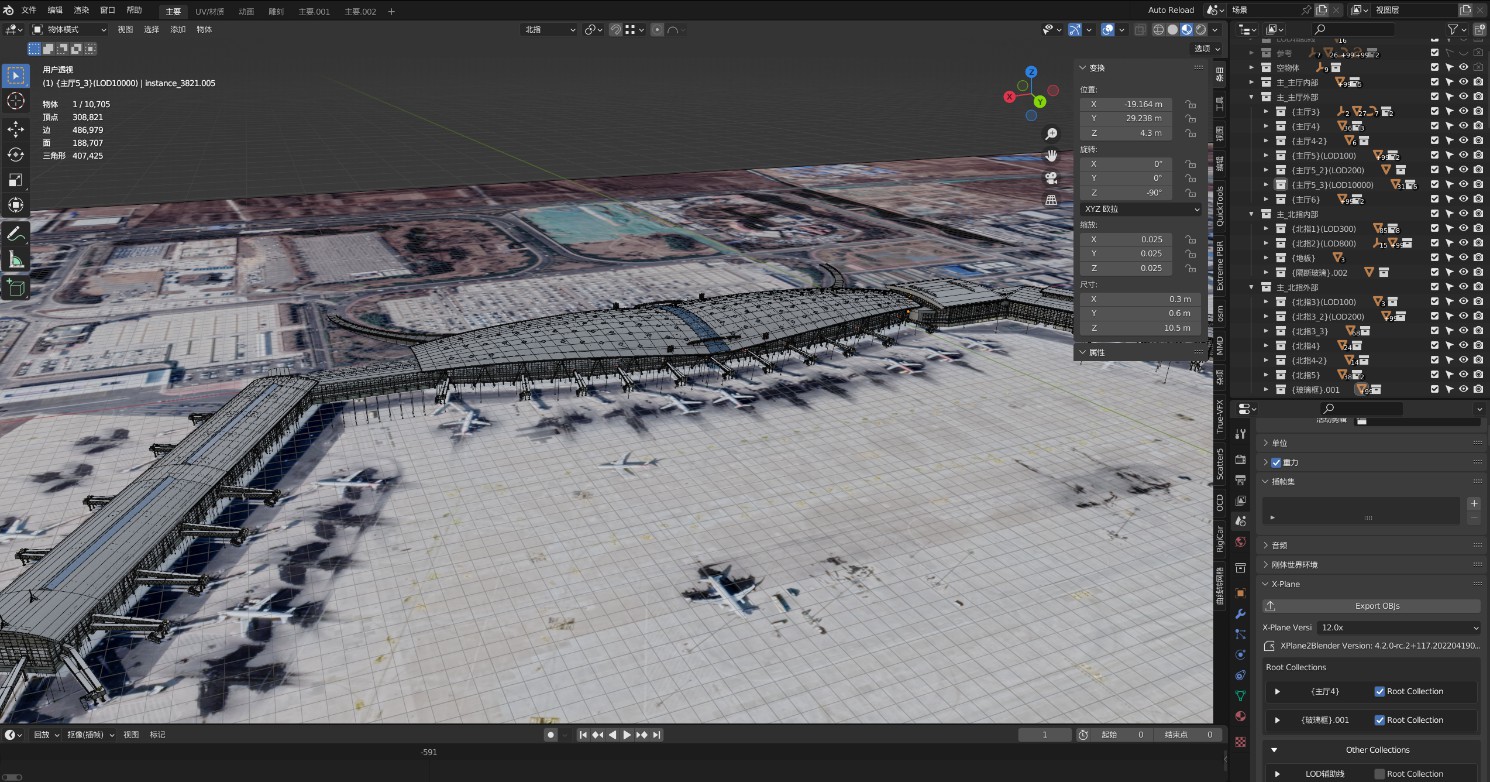This screenshot has width=1490, height=782.
Task: Click the Auto Reload button
Action: (1170, 10)
